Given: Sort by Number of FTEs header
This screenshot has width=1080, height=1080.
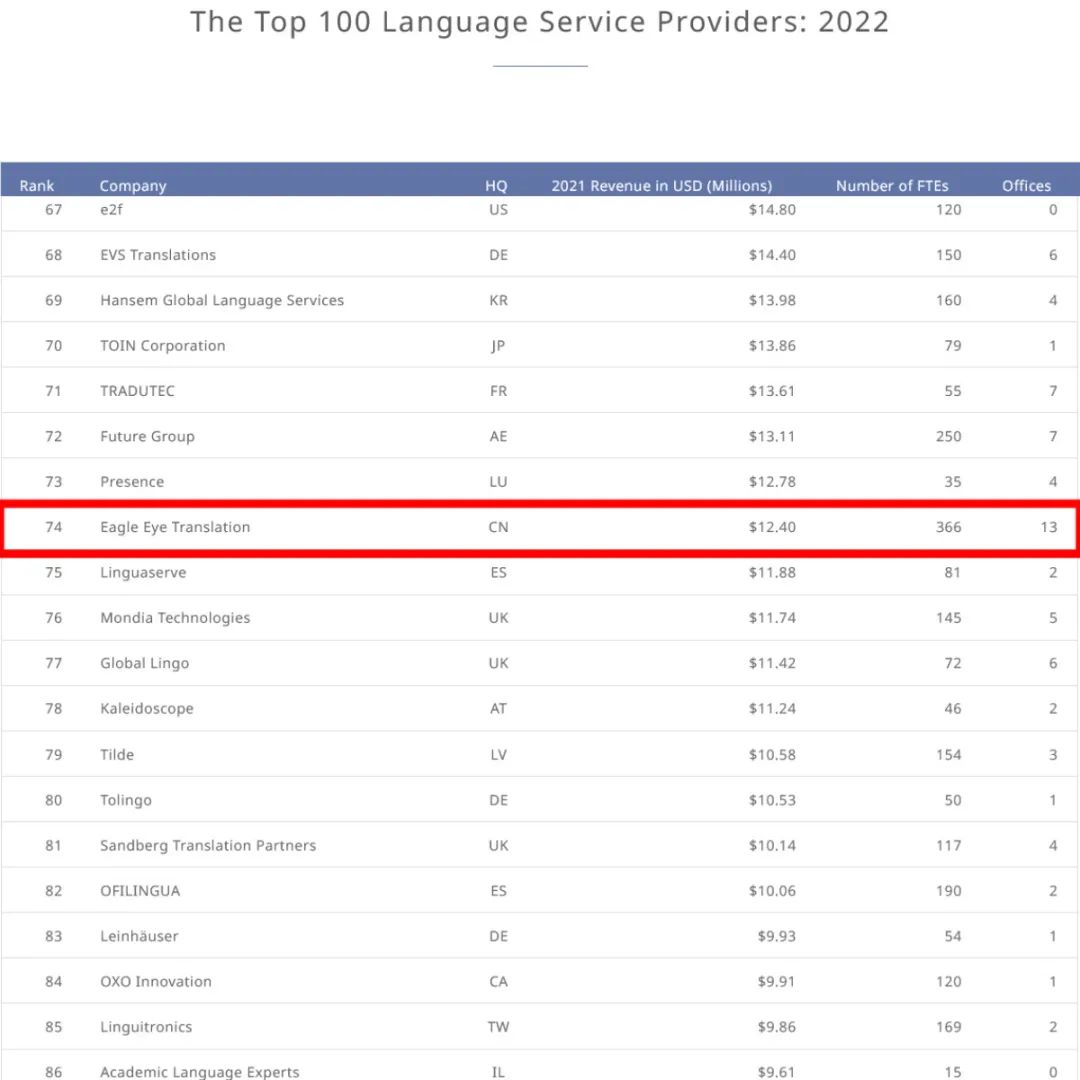Looking at the screenshot, I should (x=892, y=185).
